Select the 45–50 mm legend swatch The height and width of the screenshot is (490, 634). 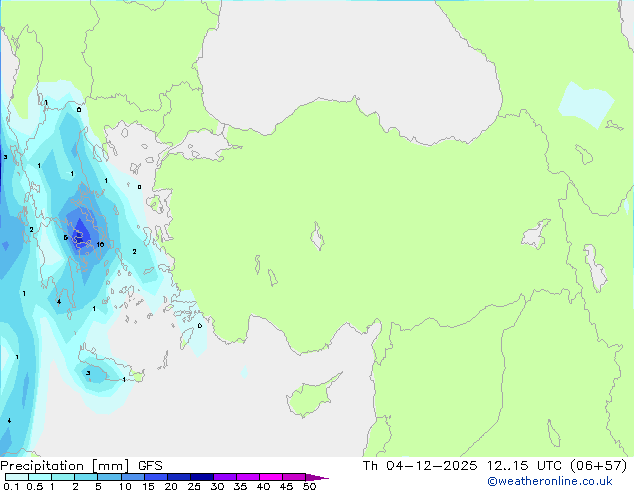pyautogui.click(x=294, y=477)
